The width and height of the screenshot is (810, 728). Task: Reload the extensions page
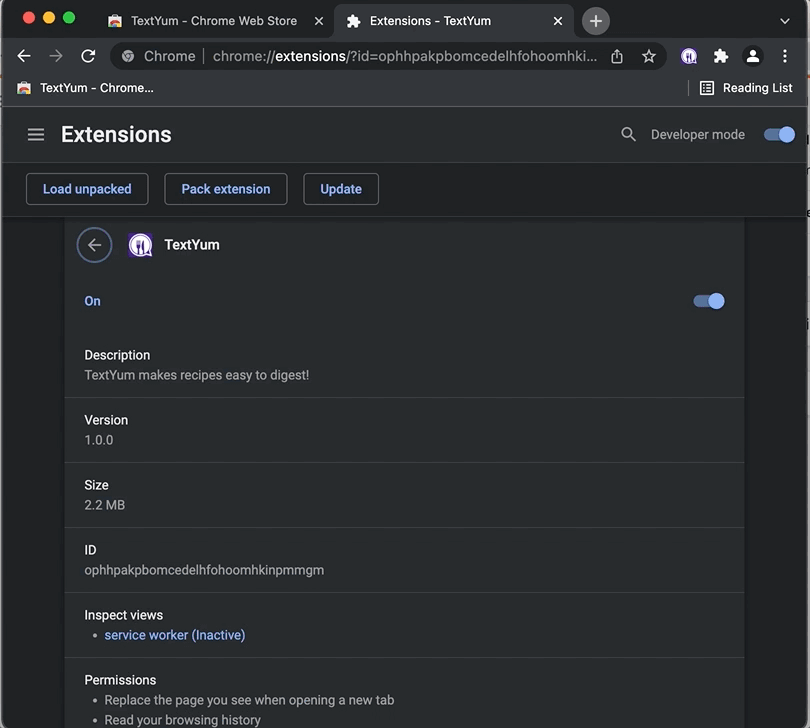(88, 56)
